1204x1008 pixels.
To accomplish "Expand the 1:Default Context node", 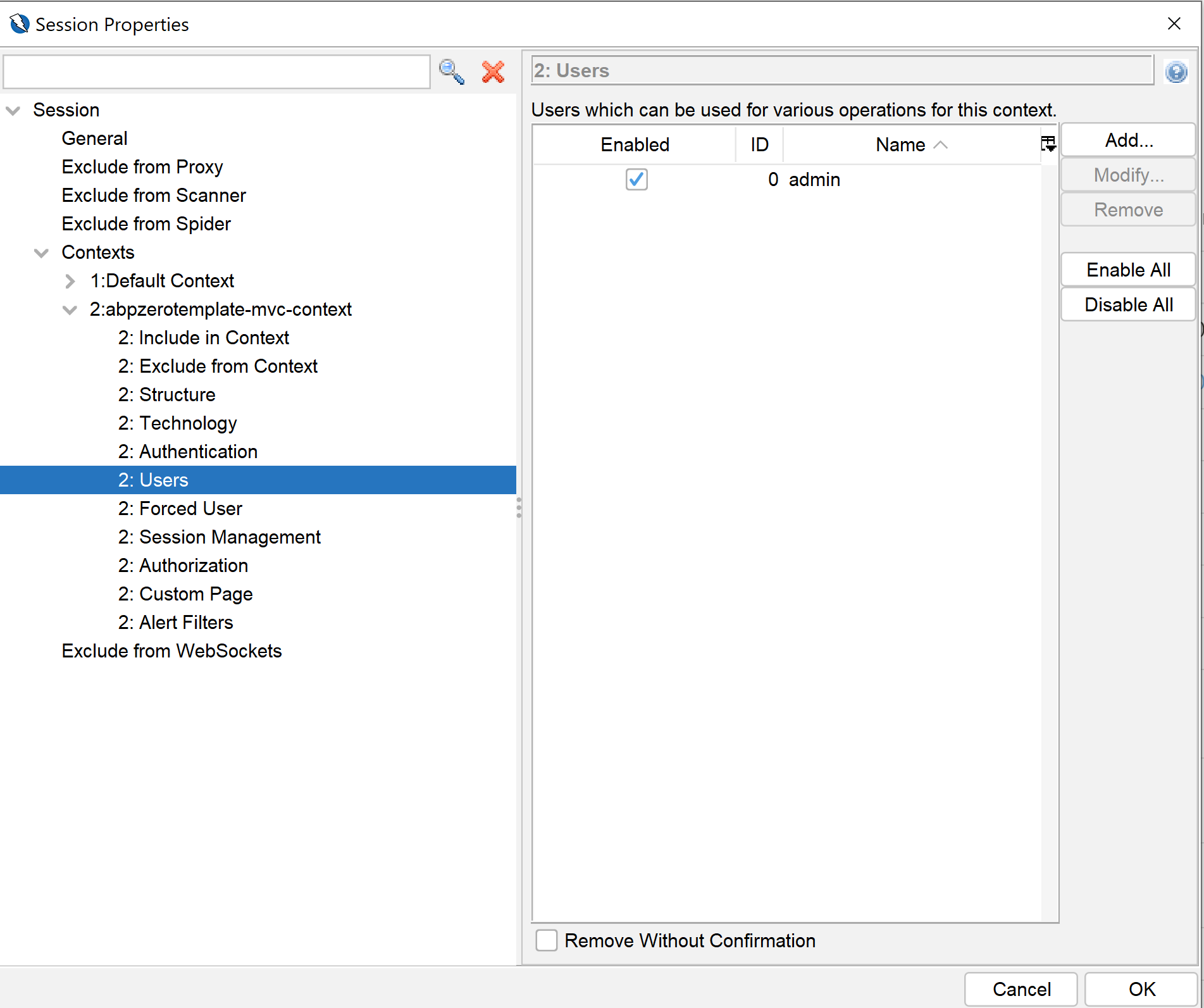I will click(x=70, y=281).
